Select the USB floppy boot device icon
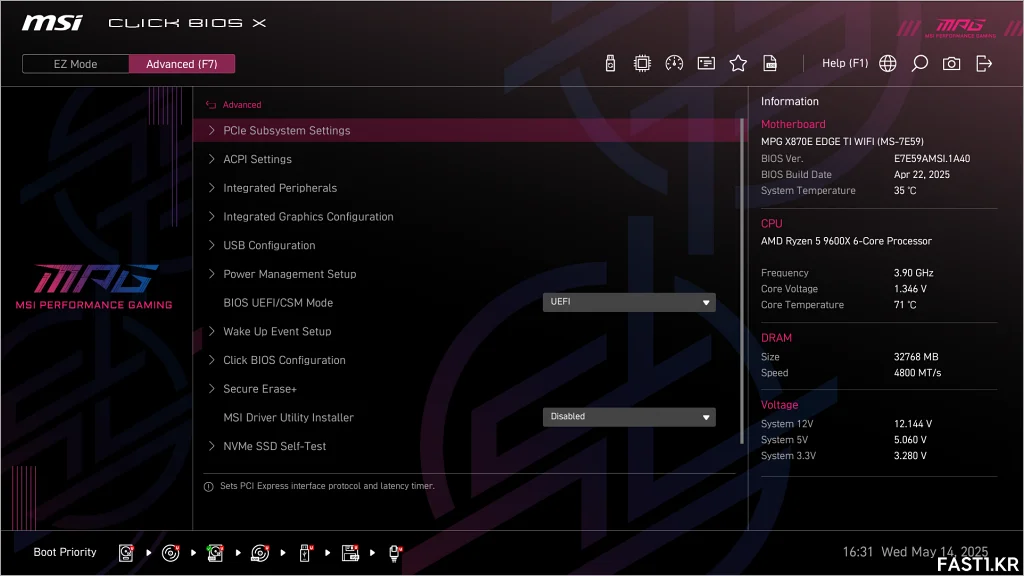This screenshot has height=576, width=1024. pos(350,553)
